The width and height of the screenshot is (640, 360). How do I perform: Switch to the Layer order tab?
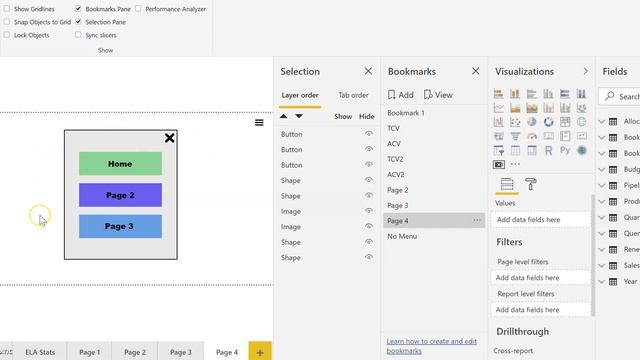point(300,95)
